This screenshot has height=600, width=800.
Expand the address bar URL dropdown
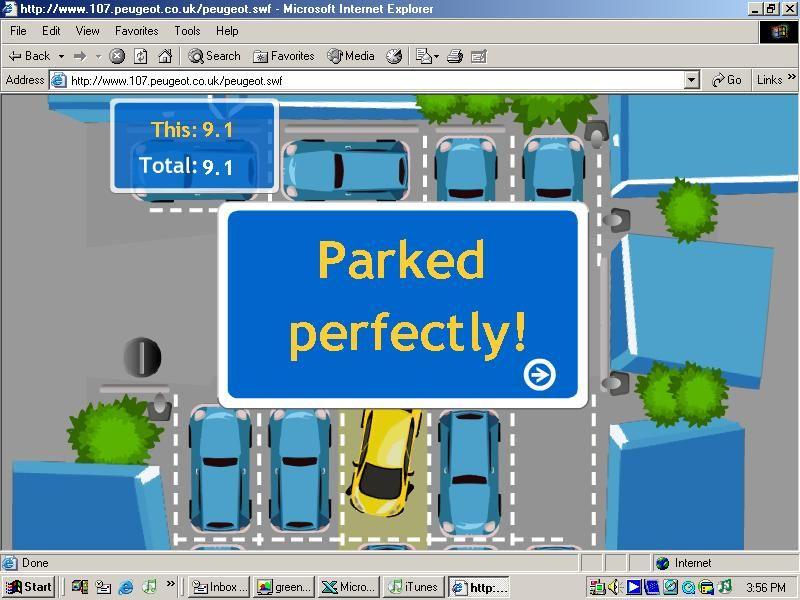click(691, 80)
